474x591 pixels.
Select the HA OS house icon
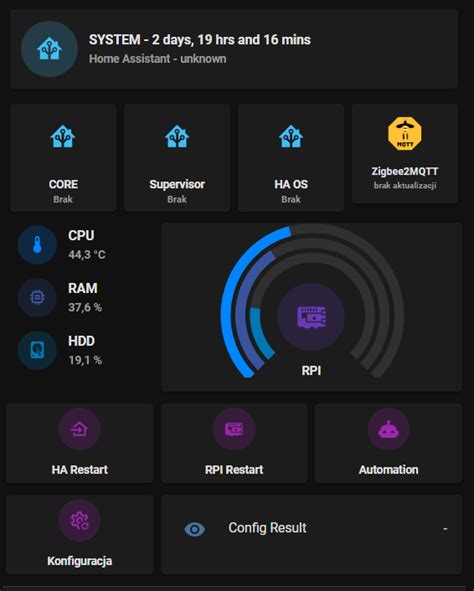(291, 136)
